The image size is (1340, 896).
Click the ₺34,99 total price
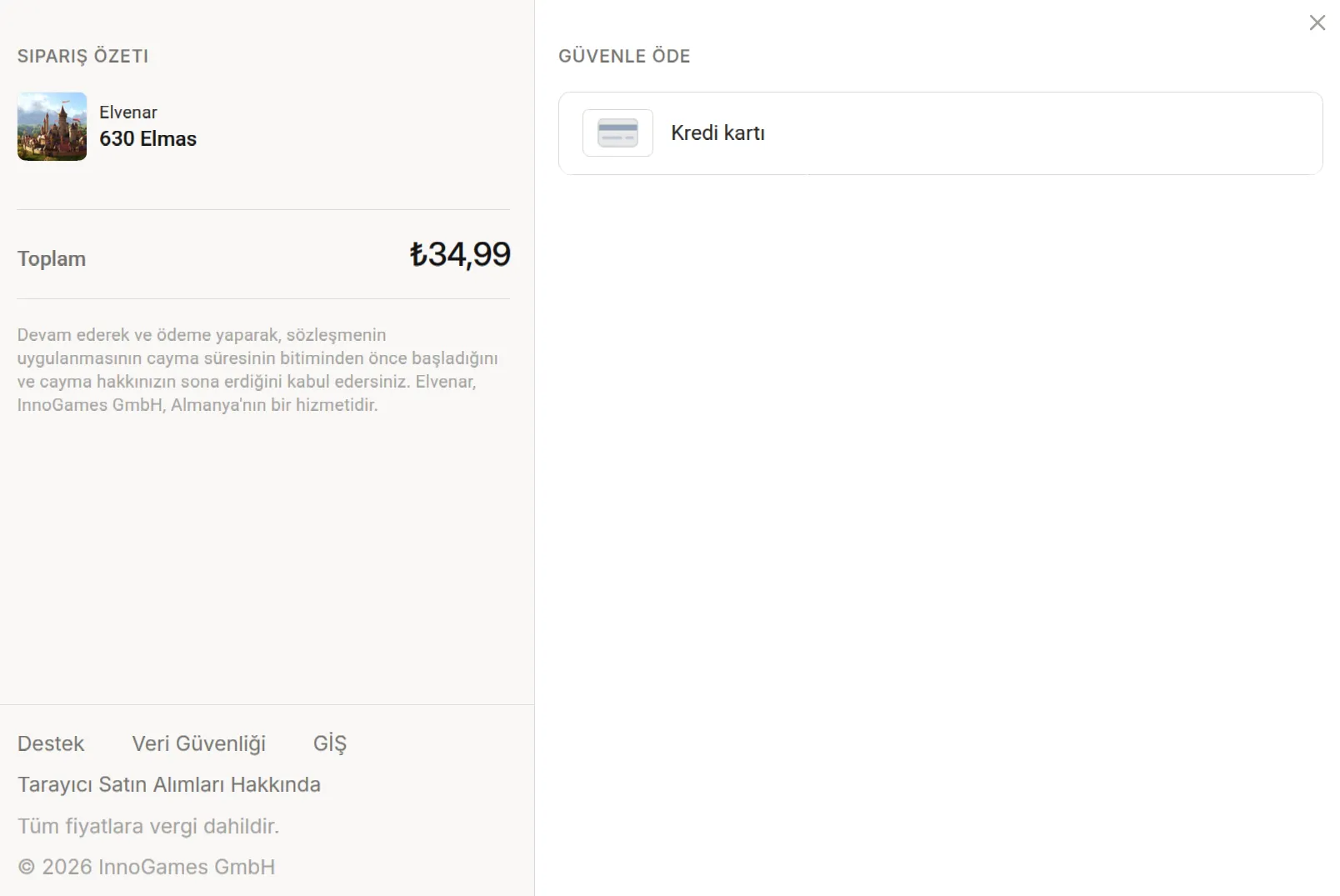[460, 254]
